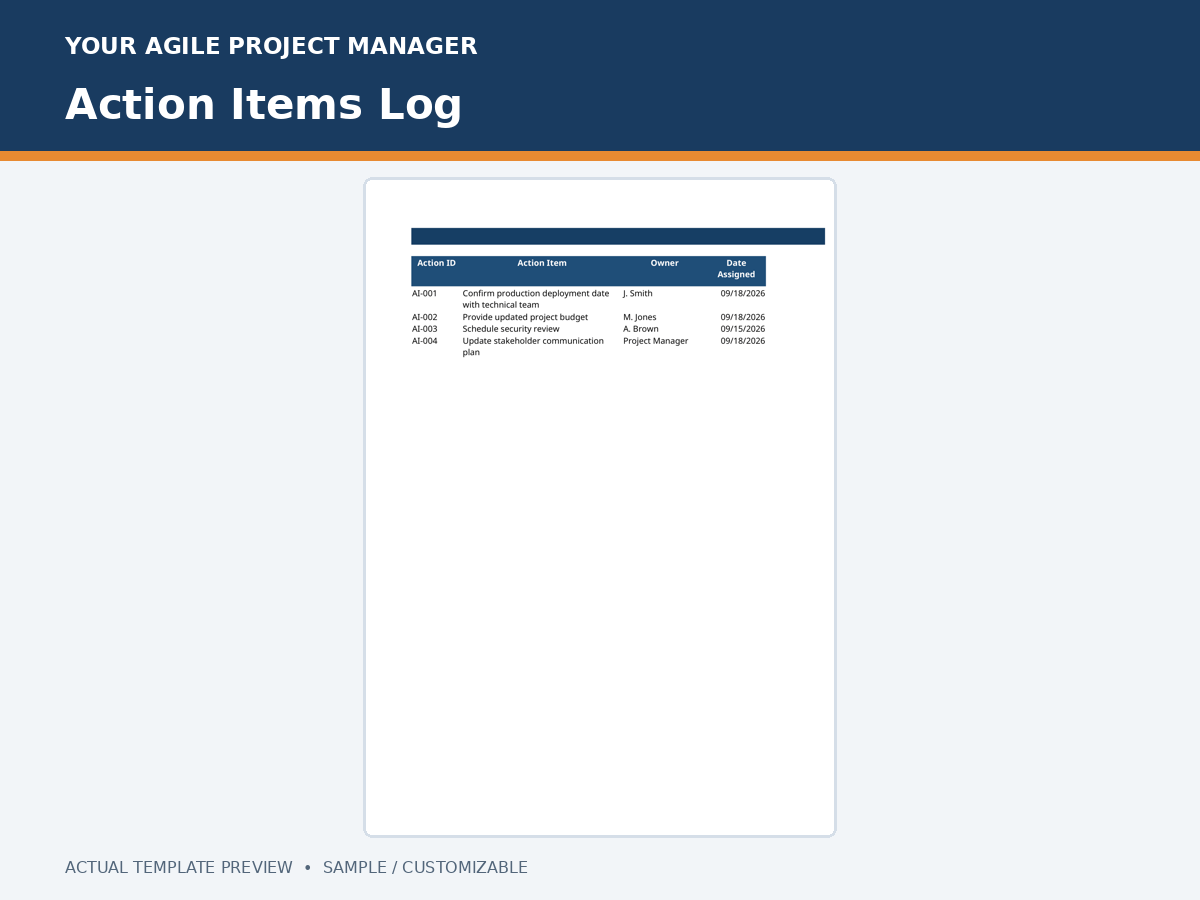Click the Action Items Log title
Screen dimensions: 1200x900
[263, 106]
